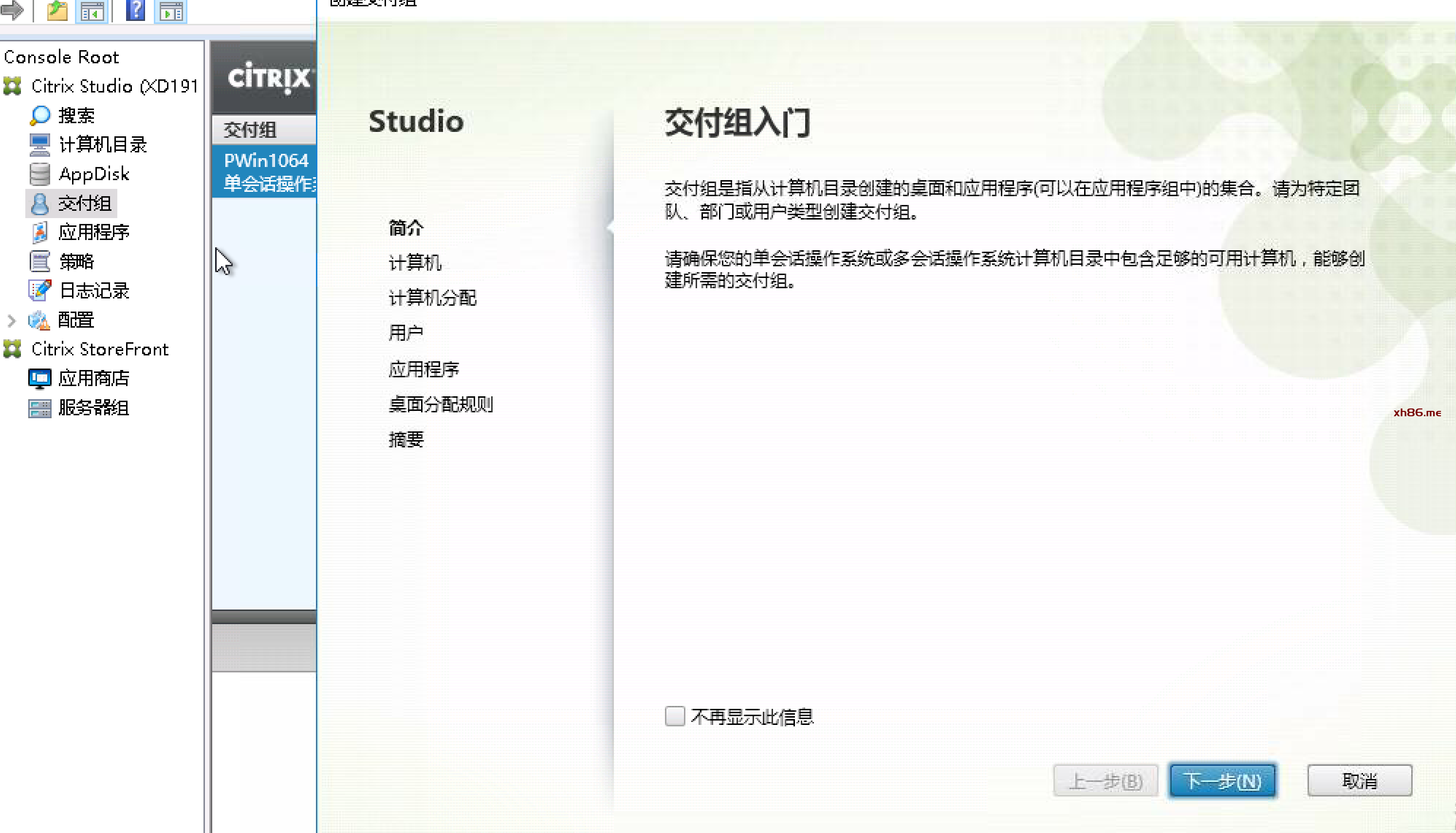This screenshot has width=1456, height=833.
Task: Expand the 配置 configuration node chevron
Action: click(x=11, y=320)
